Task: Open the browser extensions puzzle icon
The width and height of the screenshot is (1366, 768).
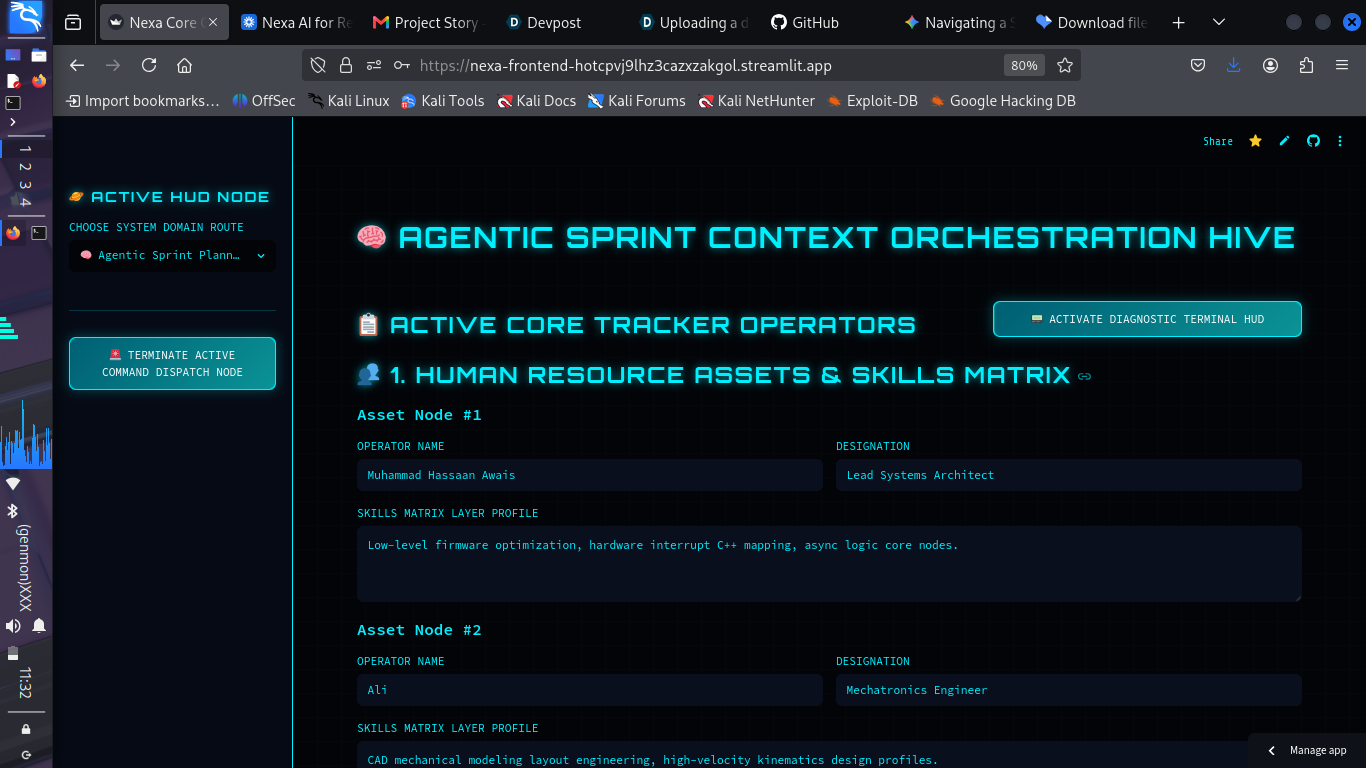Action: click(x=1306, y=65)
